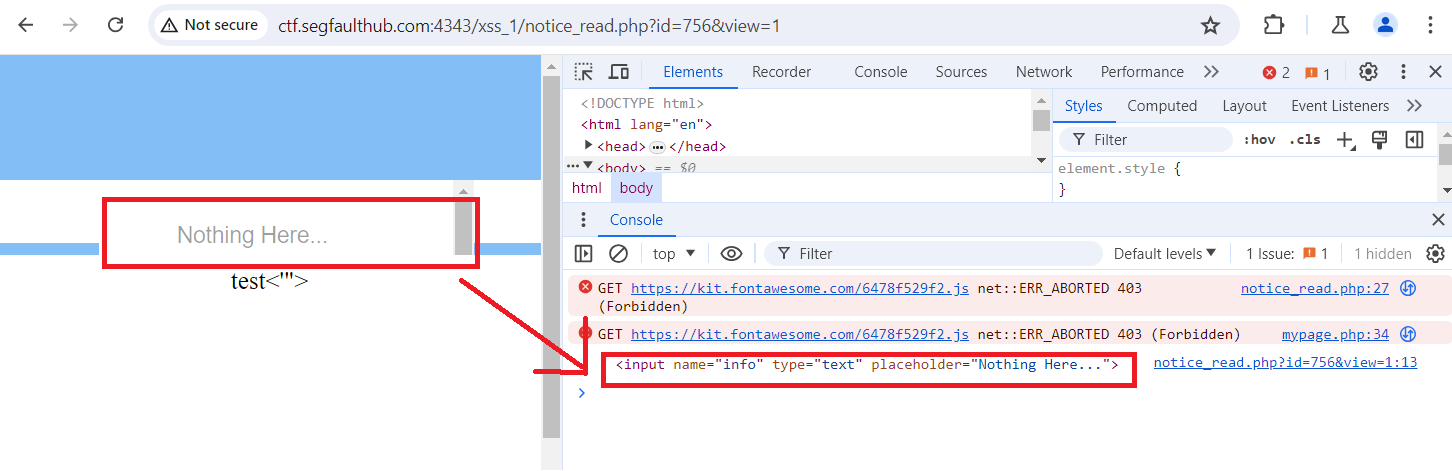The width and height of the screenshot is (1452, 471).
Task: Open the Event Listeners pane tab
Action: tap(1340, 106)
